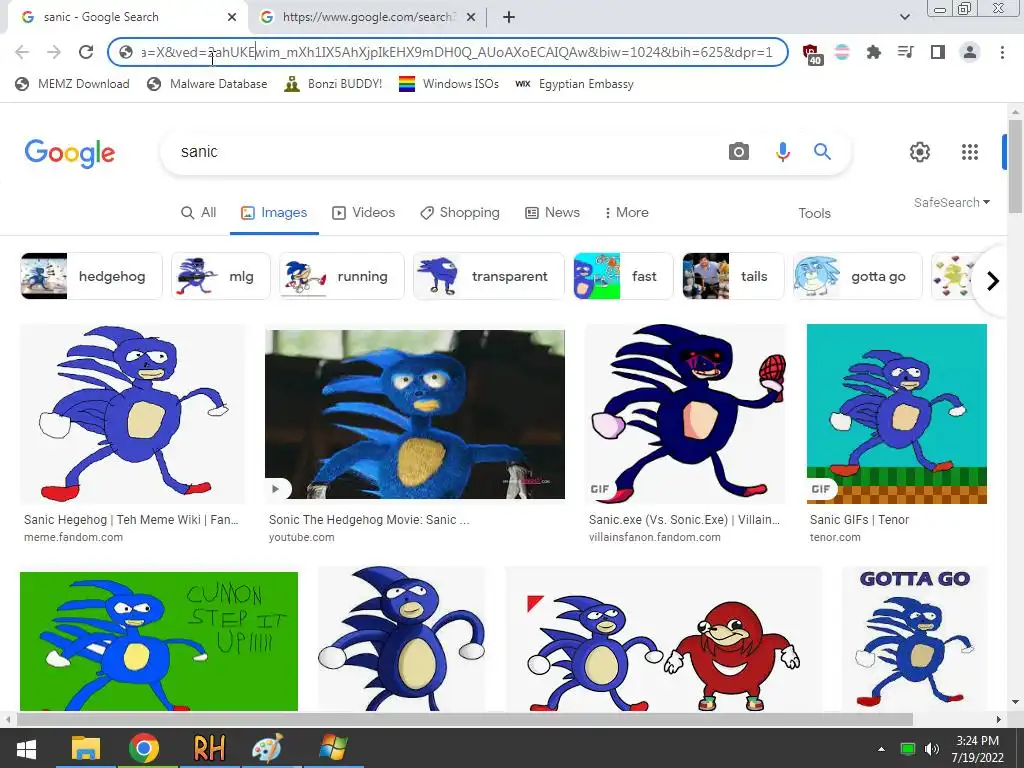Filter images by the gotta go chip

(x=857, y=276)
